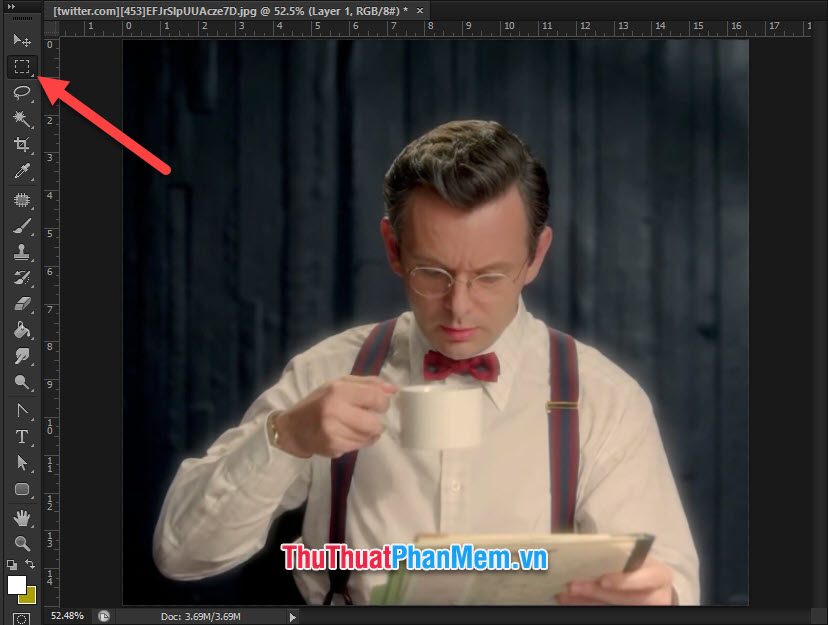Select the Crop tool

[x=22, y=145]
